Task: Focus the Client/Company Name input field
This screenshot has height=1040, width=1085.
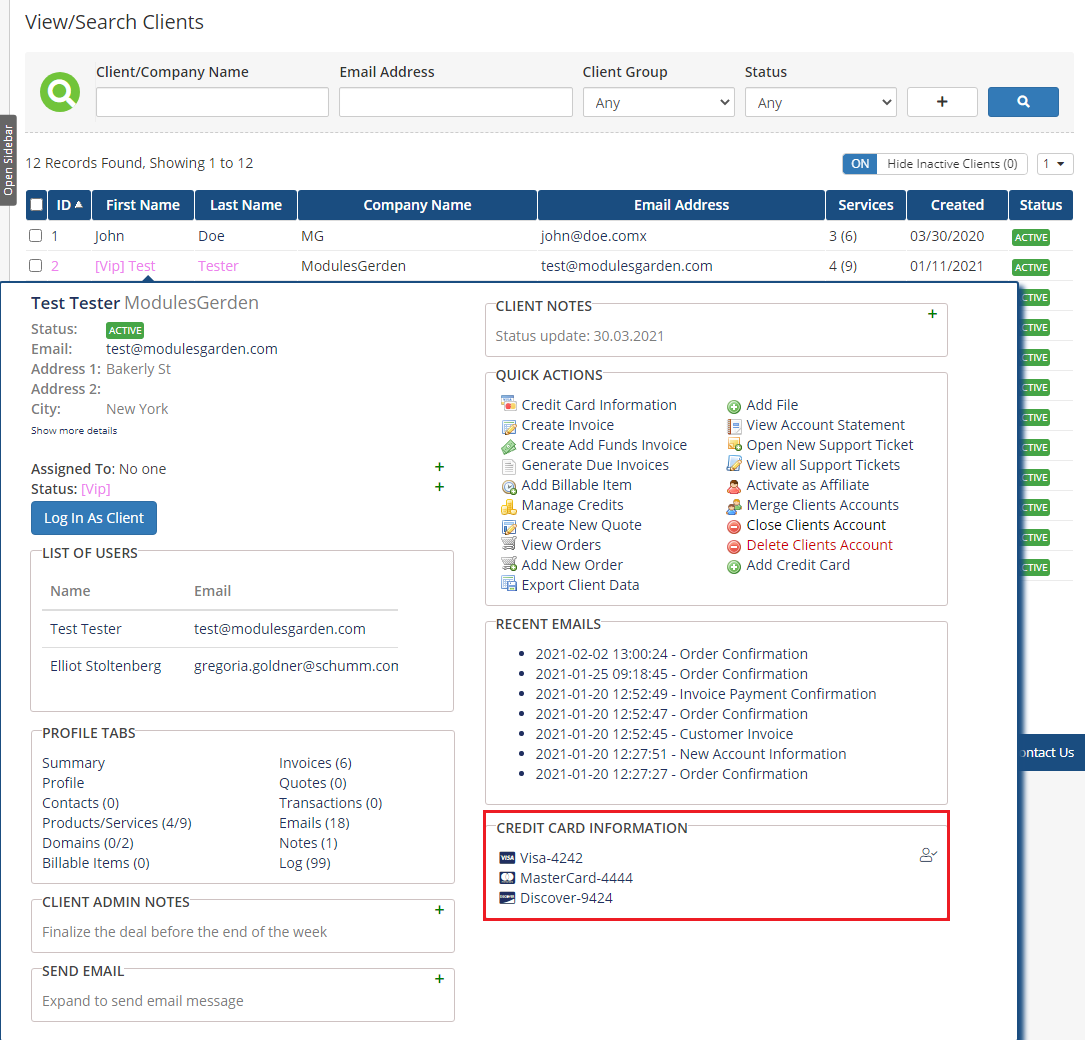Action: (x=212, y=102)
